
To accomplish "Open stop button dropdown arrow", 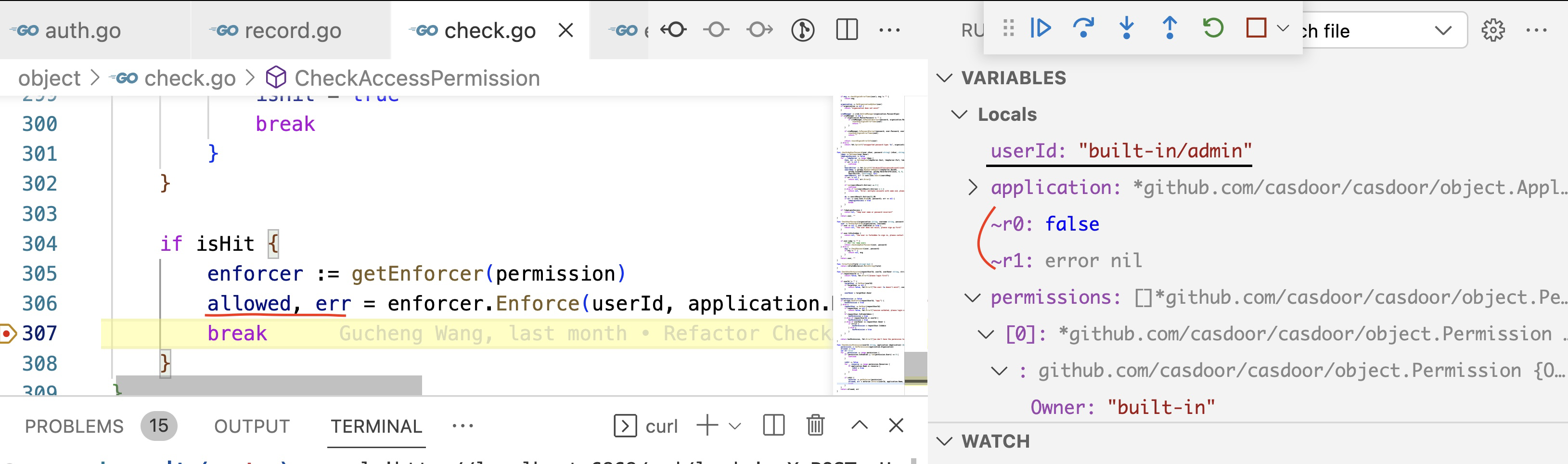I will point(1283,28).
